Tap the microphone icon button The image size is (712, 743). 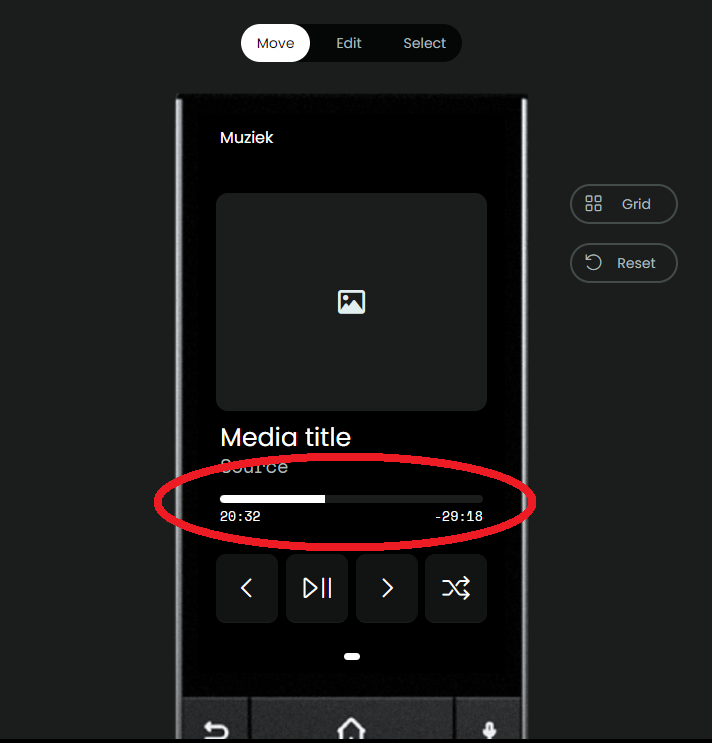[489, 729]
